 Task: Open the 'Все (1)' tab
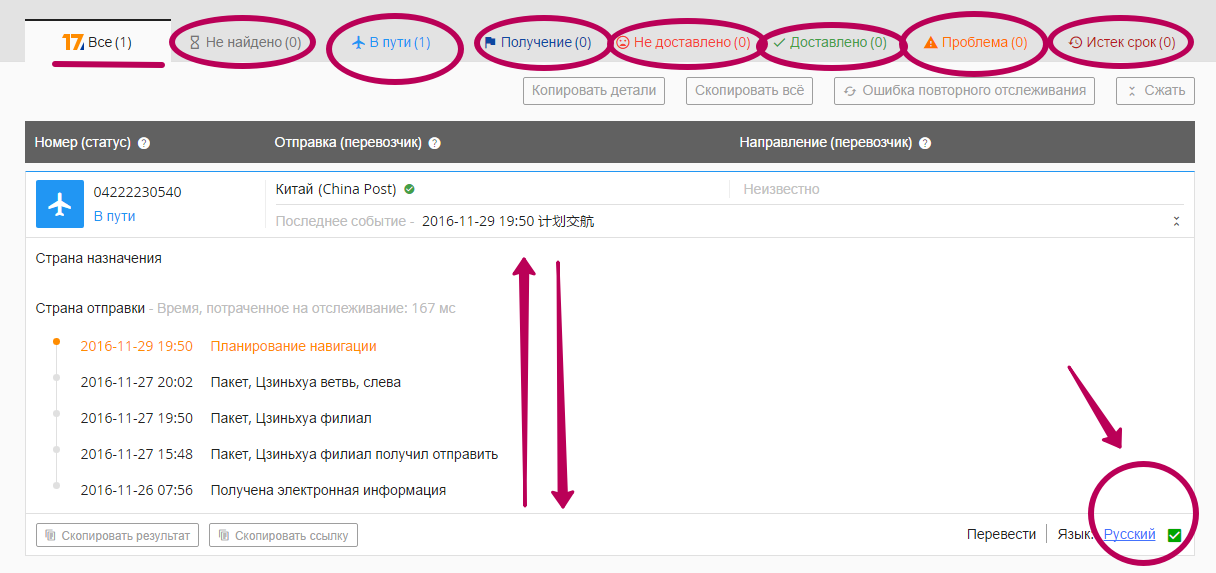tap(97, 42)
